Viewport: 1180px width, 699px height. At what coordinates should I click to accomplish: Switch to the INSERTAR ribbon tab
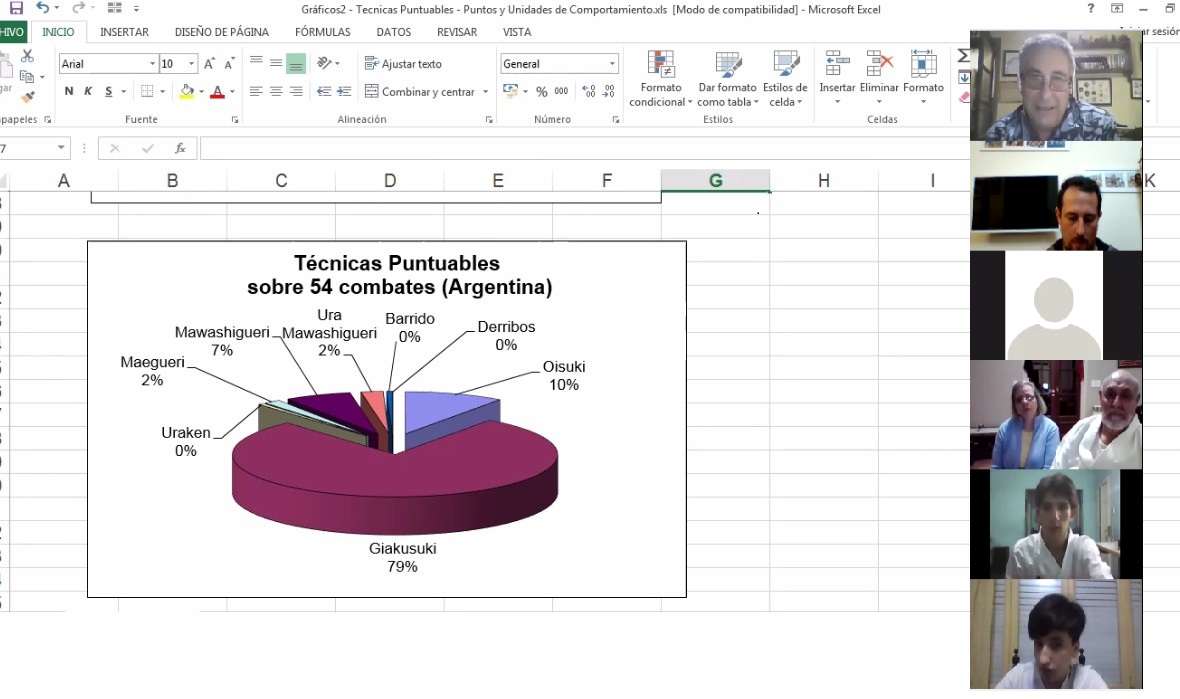[124, 32]
